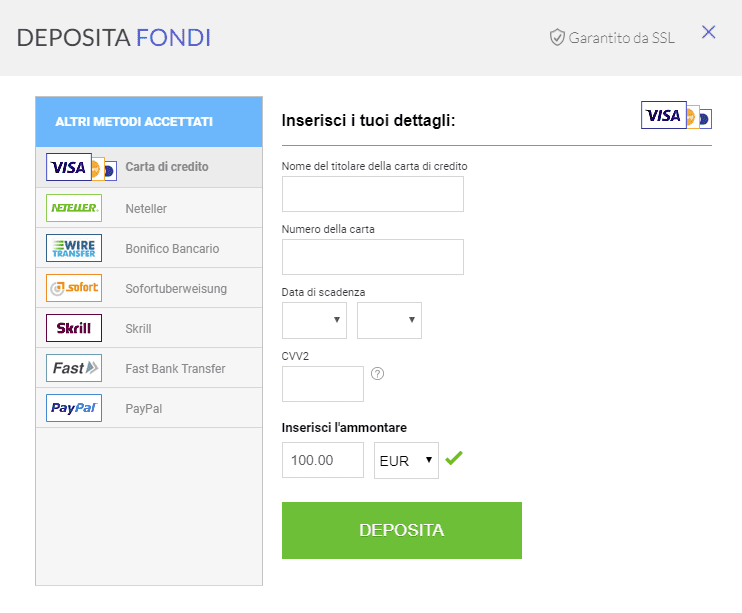Expand the EUR currency dropdown
The image size is (742, 613).
pyautogui.click(x=406, y=460)
